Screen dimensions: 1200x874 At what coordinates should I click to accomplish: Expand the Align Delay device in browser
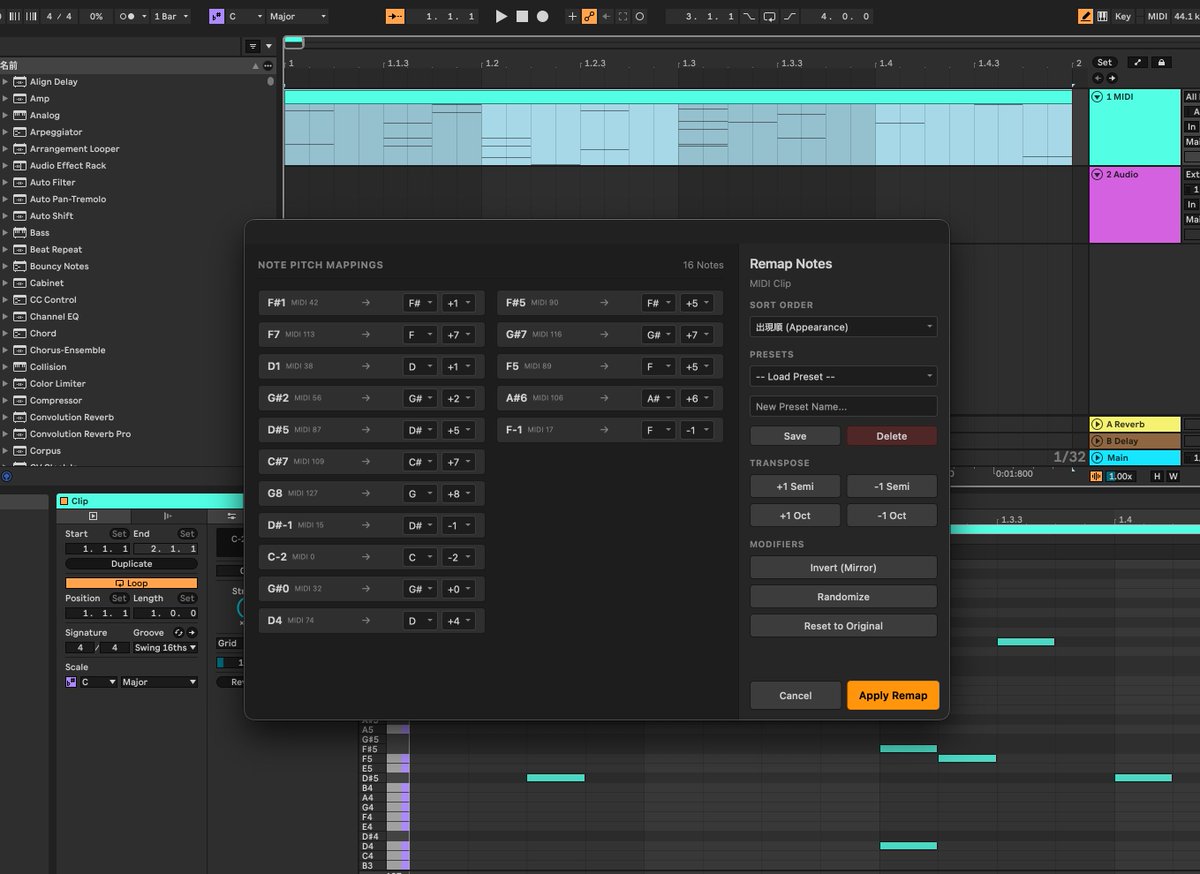(6, 82)
